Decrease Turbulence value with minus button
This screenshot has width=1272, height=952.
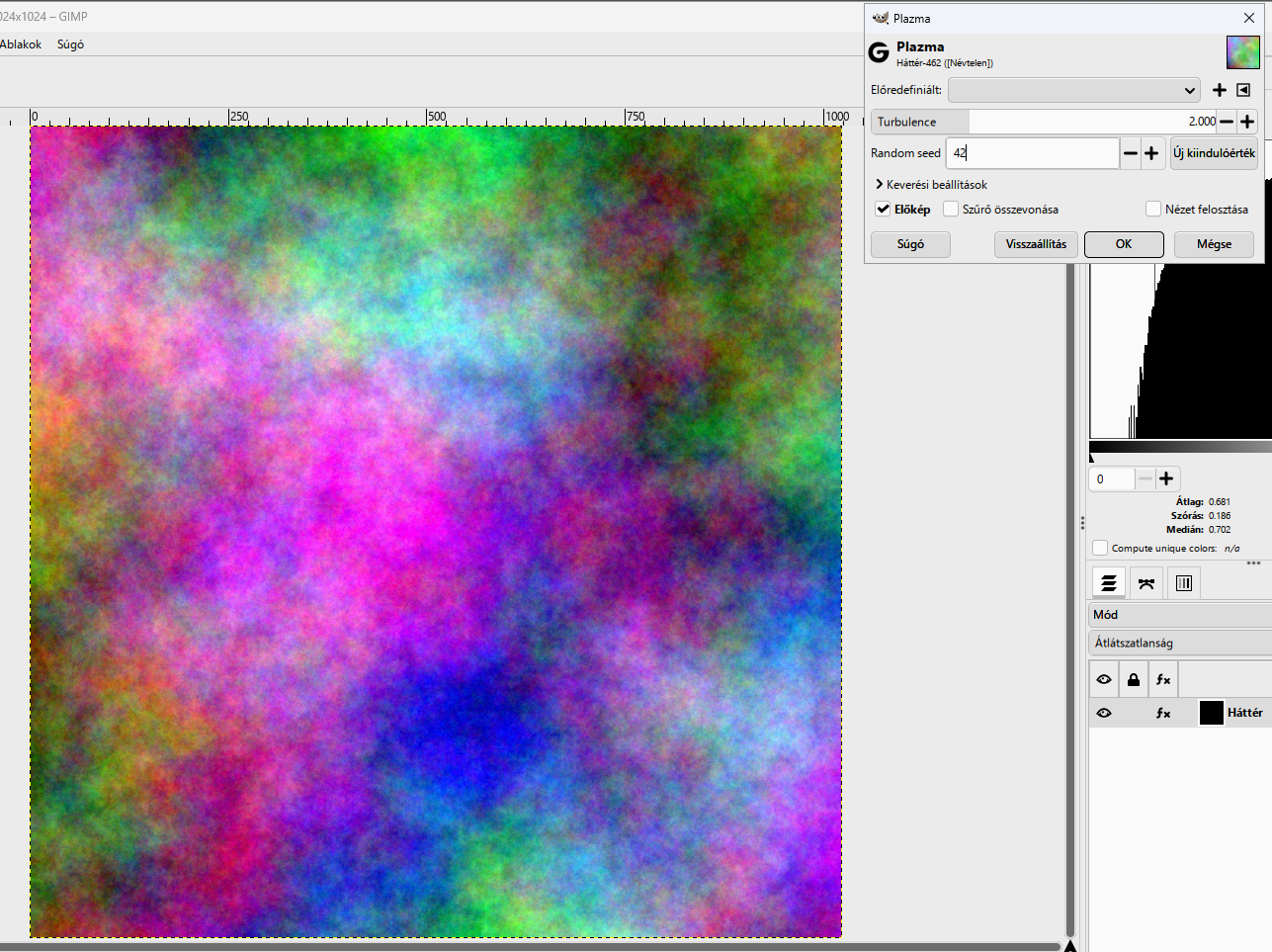coord(1227,122)
